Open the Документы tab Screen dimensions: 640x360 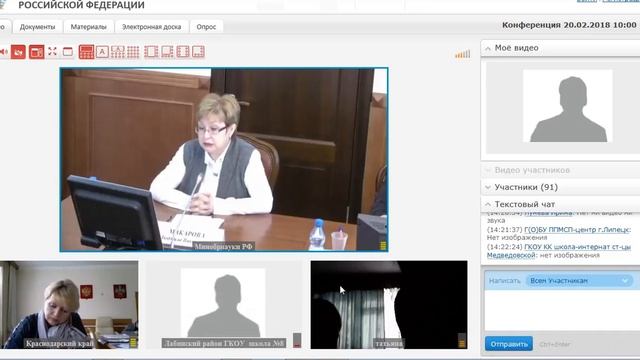tap(38, 27)
